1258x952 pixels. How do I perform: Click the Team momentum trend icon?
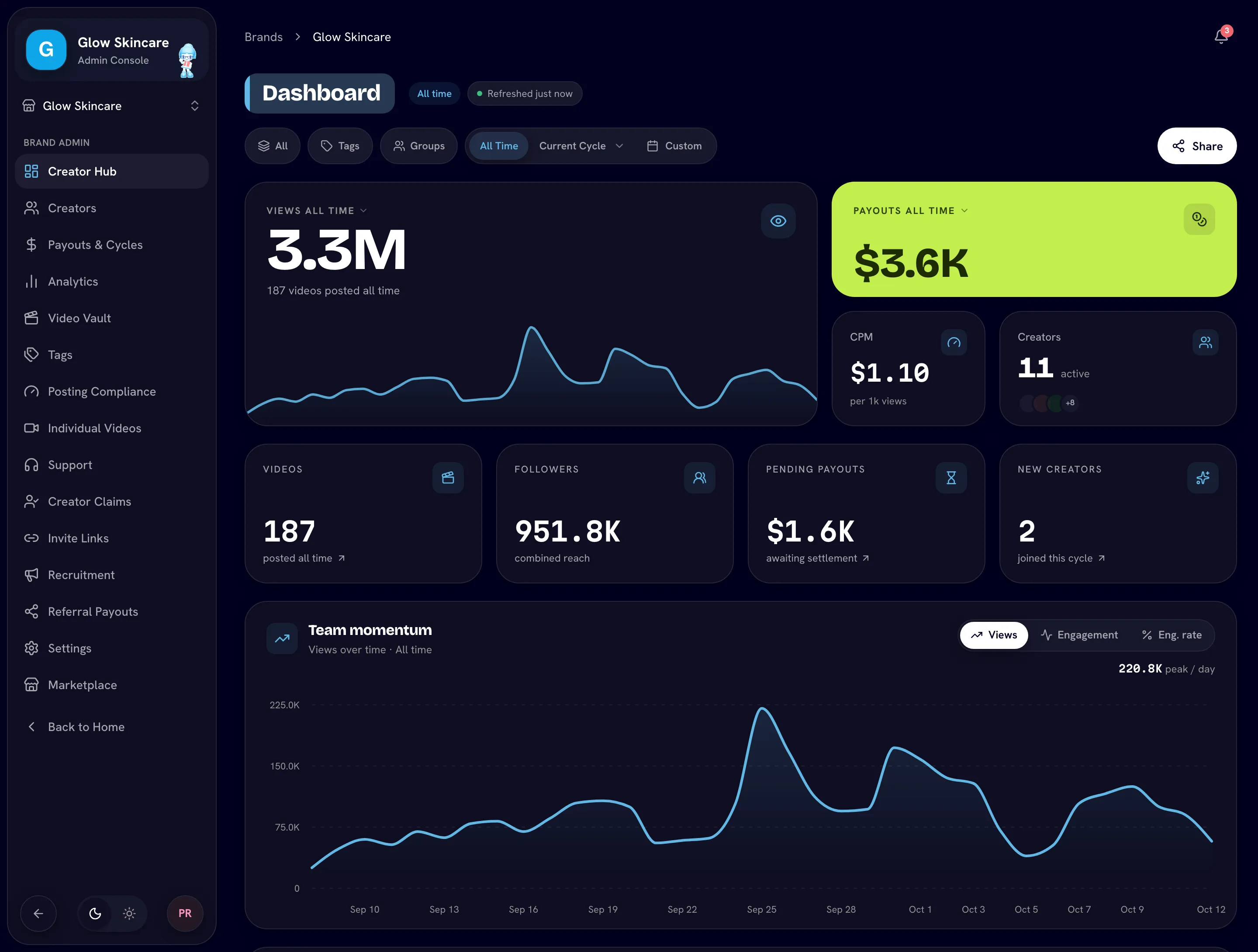point(282,638)
